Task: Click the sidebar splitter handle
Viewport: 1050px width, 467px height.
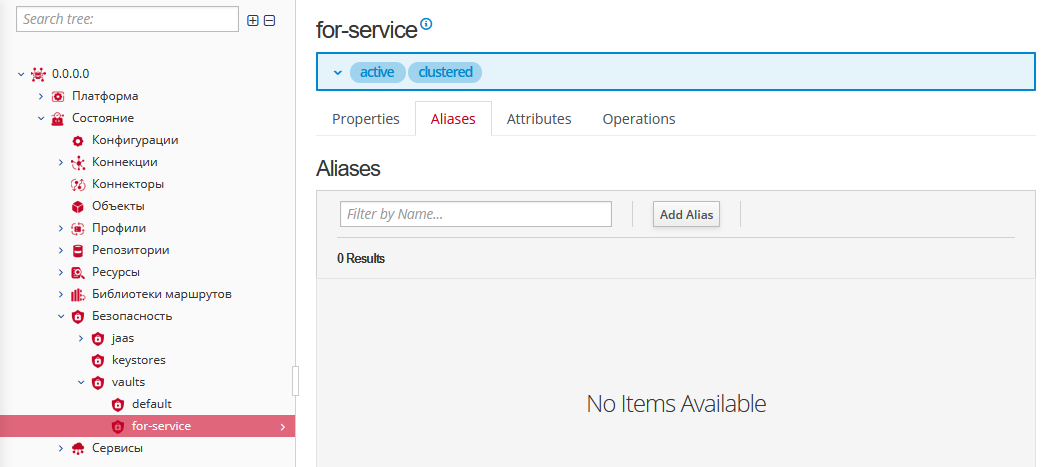Action: (296, 381)
